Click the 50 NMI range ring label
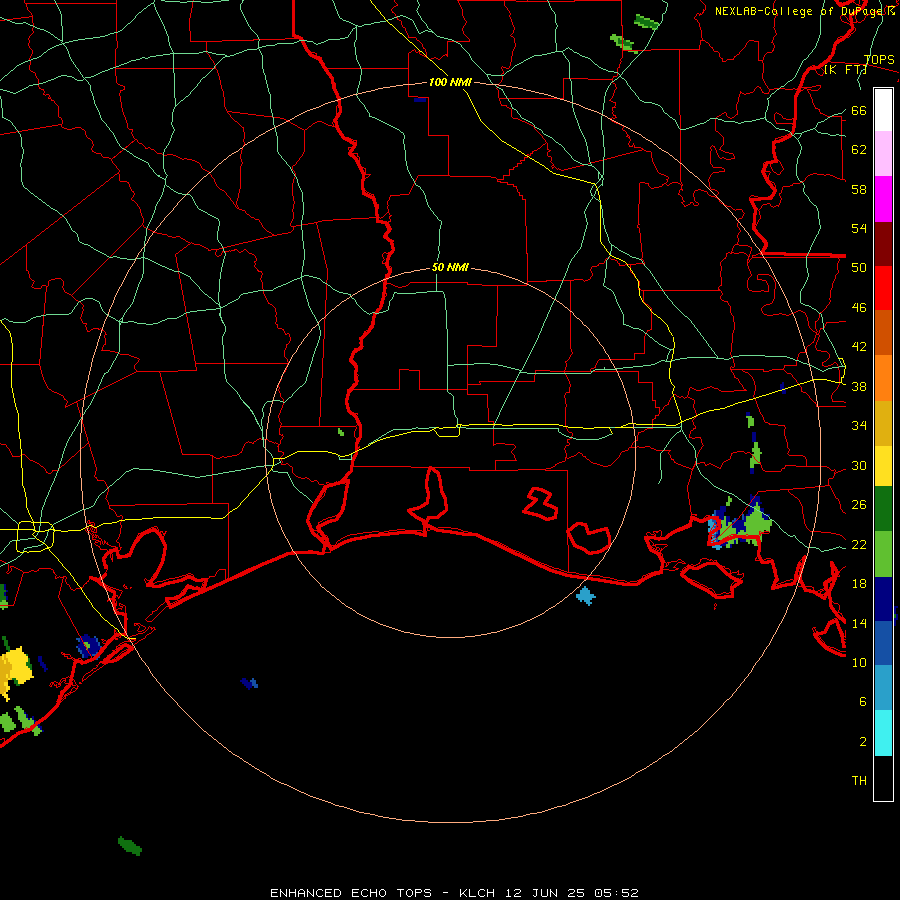This screenshot has height=900, width=900. (450, 267)
